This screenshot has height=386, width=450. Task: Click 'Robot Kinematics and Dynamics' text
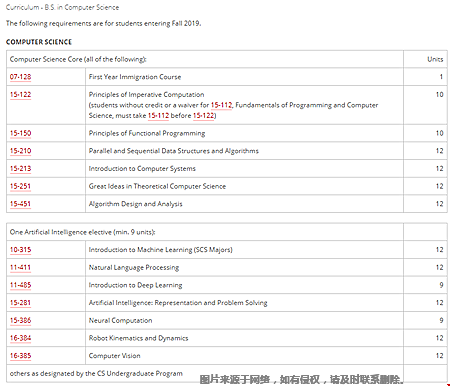point(138,338)
